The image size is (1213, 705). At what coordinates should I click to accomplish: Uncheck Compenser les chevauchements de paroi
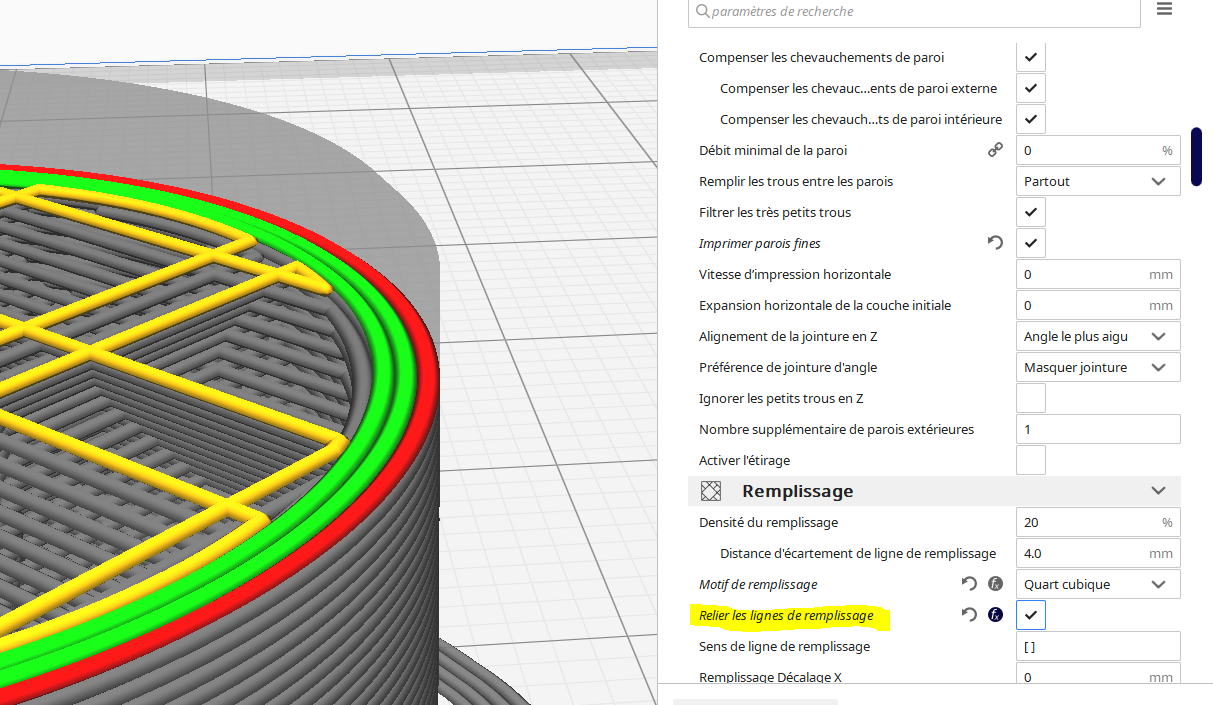click(x=1031, y=57)
